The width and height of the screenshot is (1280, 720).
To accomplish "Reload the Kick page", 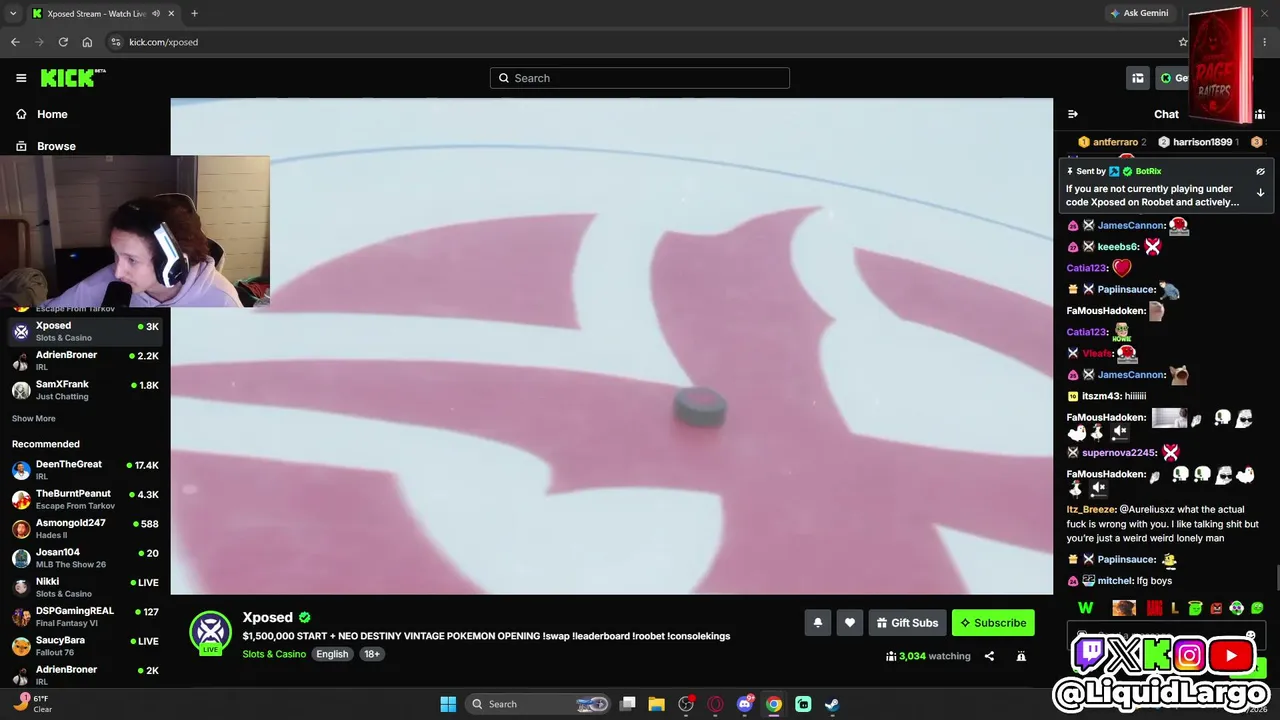I will [x=63, y=42].
